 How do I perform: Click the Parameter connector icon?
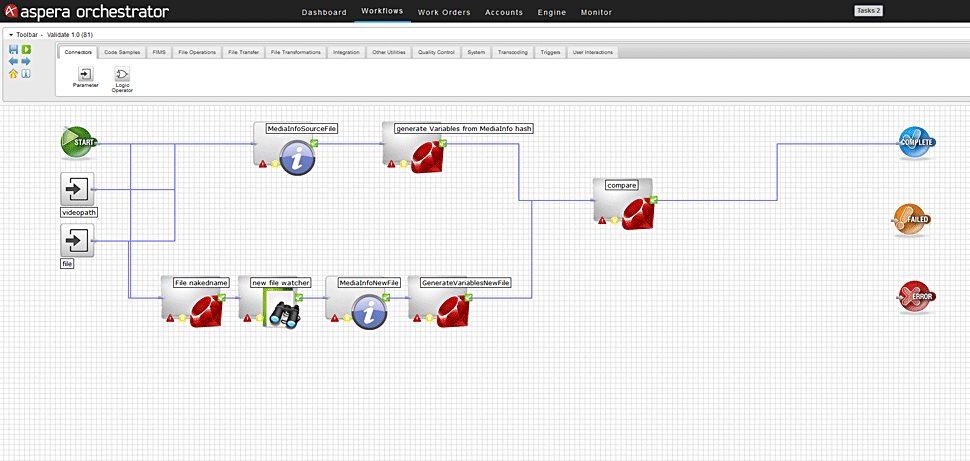(x=85, y=74)
